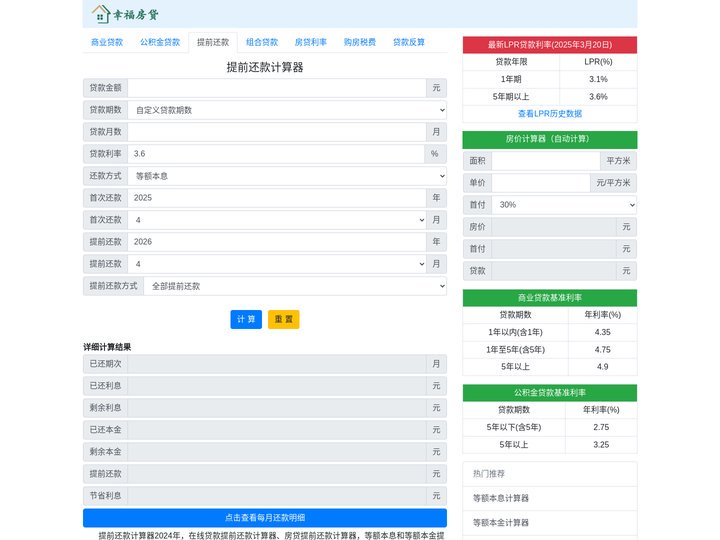Click the 首次还款 year field 2025
This screenshot has width=720, height=540.
(x=277, y=198)
